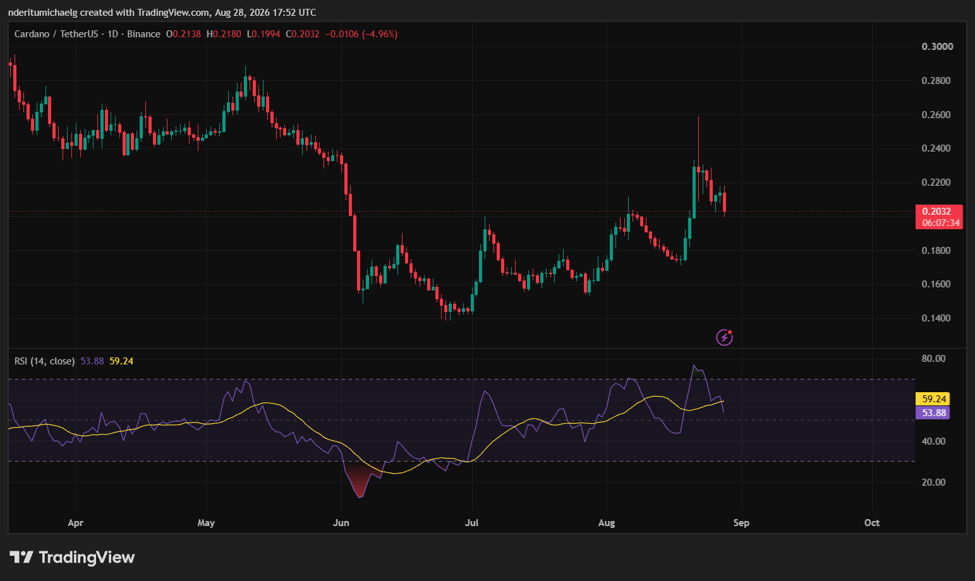Screen dimensions: 975x581
Task: Click the 20.00 RSI axis label
Action: [933, 483]
